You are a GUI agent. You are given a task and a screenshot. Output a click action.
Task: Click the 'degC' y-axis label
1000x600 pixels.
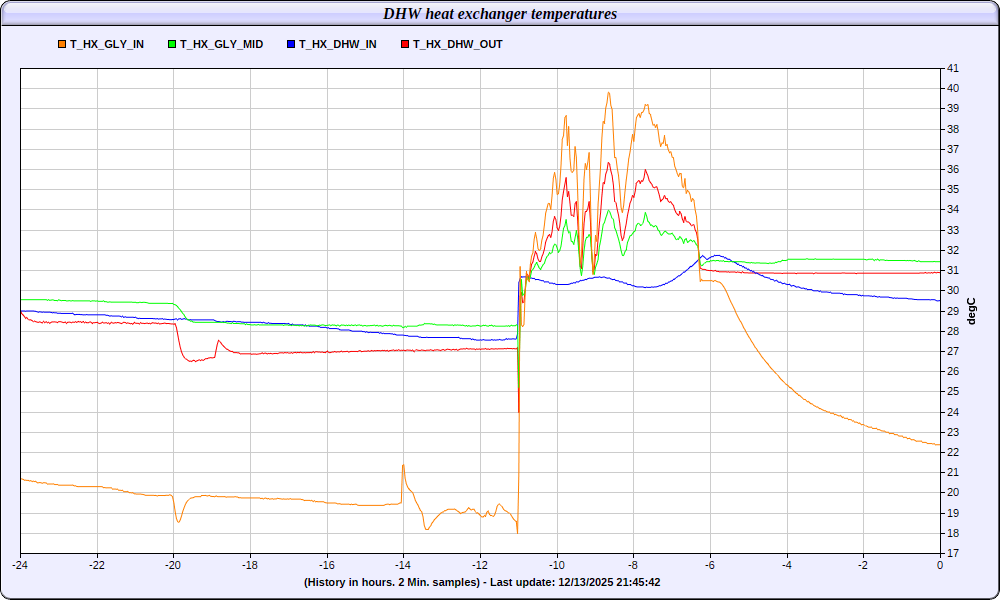tap(969, 310)
